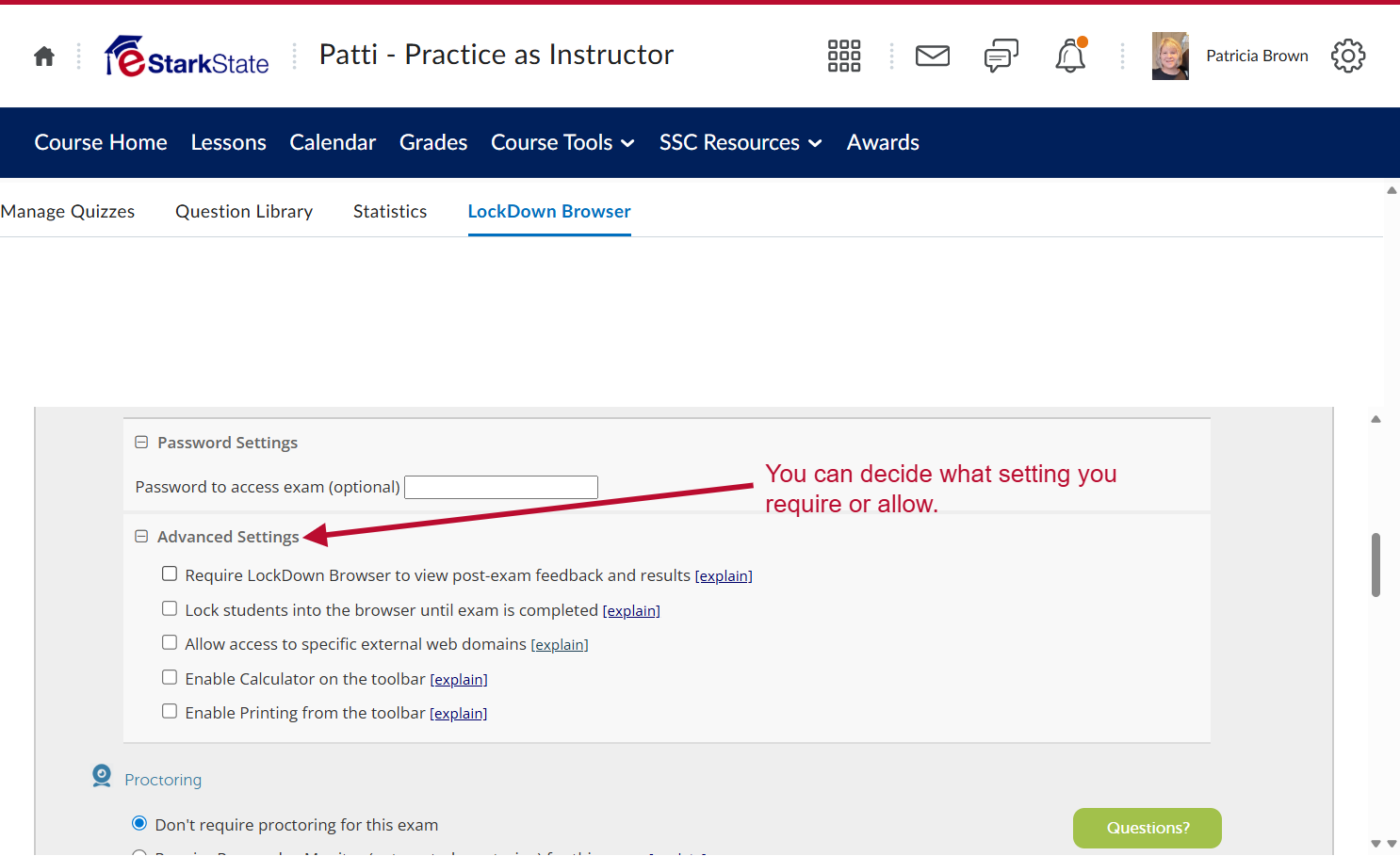
Task: Go to Lessons in the navbar
Action: pyautogui.click(x=229, y=142)
